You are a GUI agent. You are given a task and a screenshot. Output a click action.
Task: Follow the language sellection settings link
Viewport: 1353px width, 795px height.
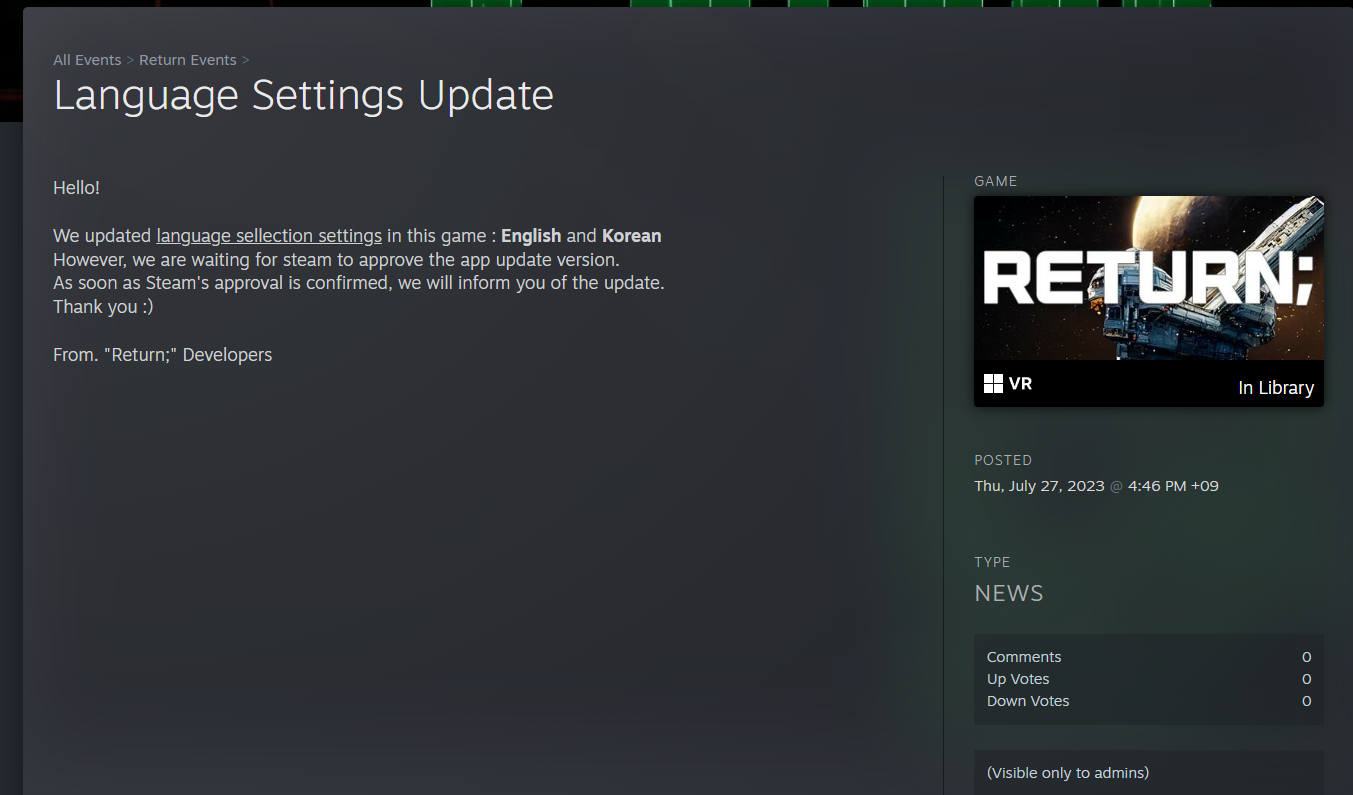coord(269,236)
